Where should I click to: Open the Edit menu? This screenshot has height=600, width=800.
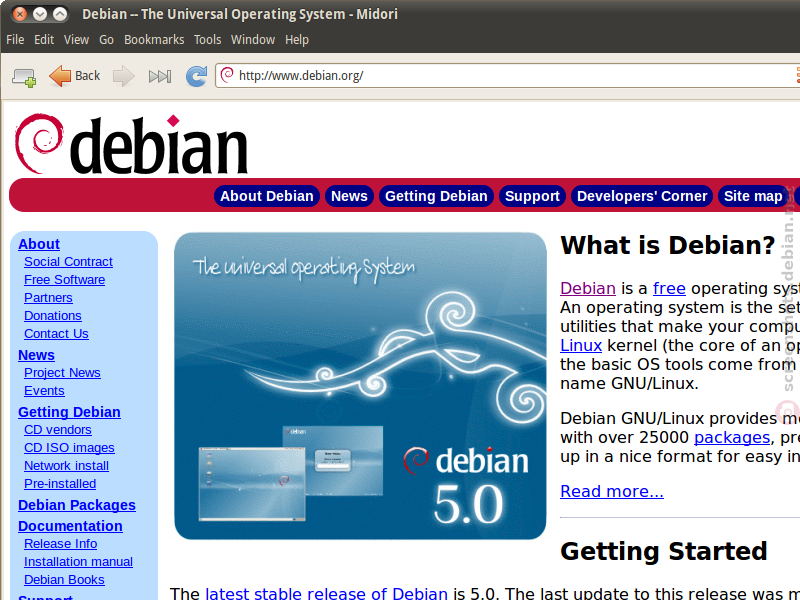pyautogui.click(x=44, y=40)
